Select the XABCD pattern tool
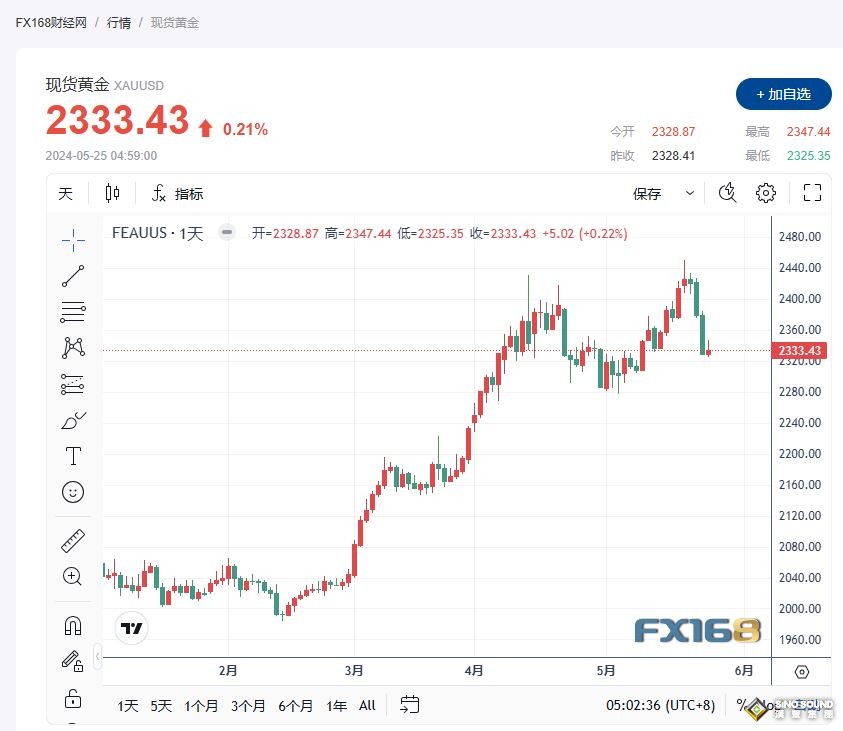This screenshot has height=731, width=843. 72,347
